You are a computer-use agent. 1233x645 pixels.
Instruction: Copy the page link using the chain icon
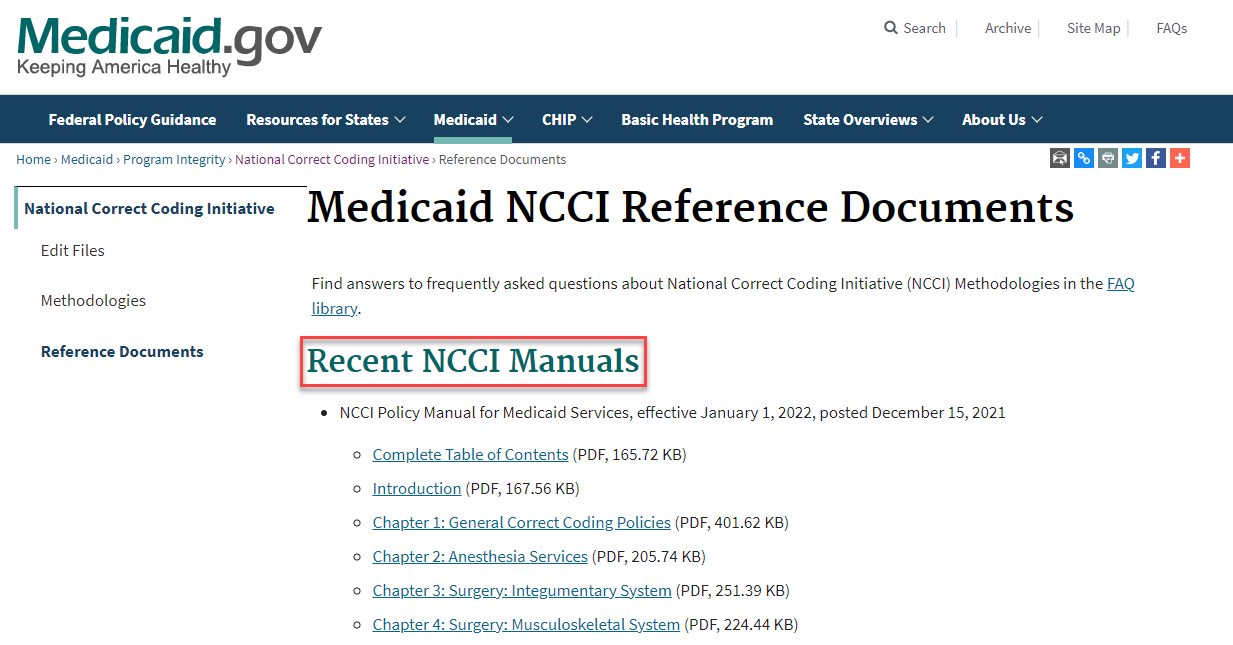[1083, 157]
